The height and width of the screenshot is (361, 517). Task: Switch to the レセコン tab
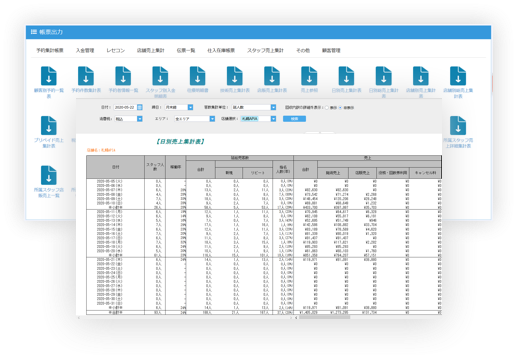pyautogui.click(x=116, y=50)
